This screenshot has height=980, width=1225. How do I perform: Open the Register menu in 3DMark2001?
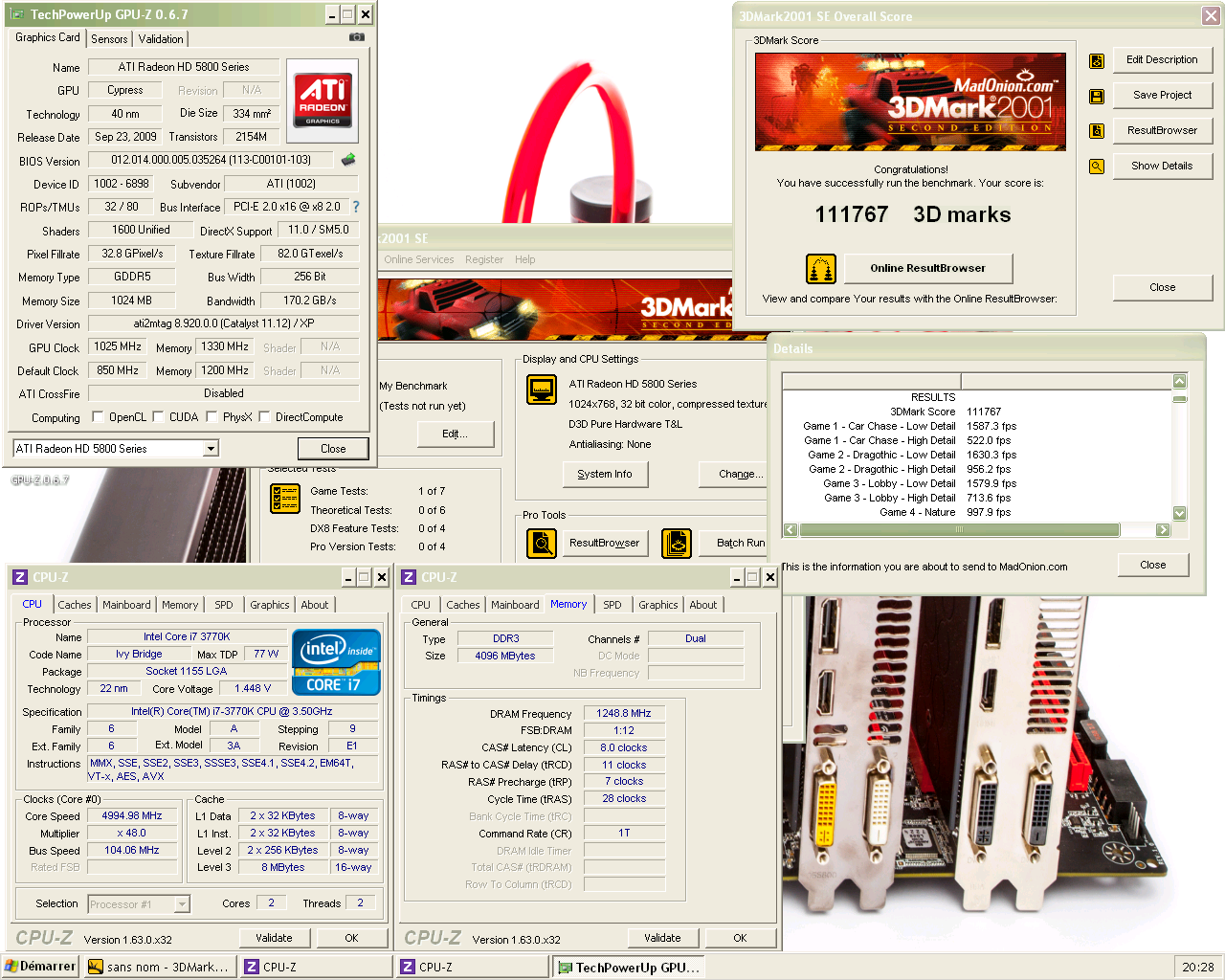pos(484,259)
